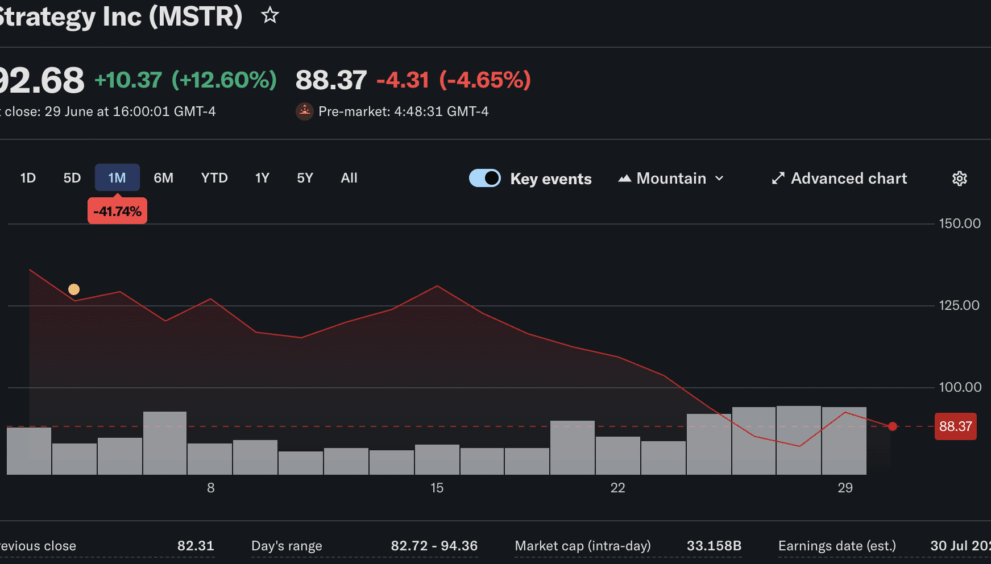Select the 1Y time range
The height and width of the screenshot is (564, 991).
click(x=262, y=178)
